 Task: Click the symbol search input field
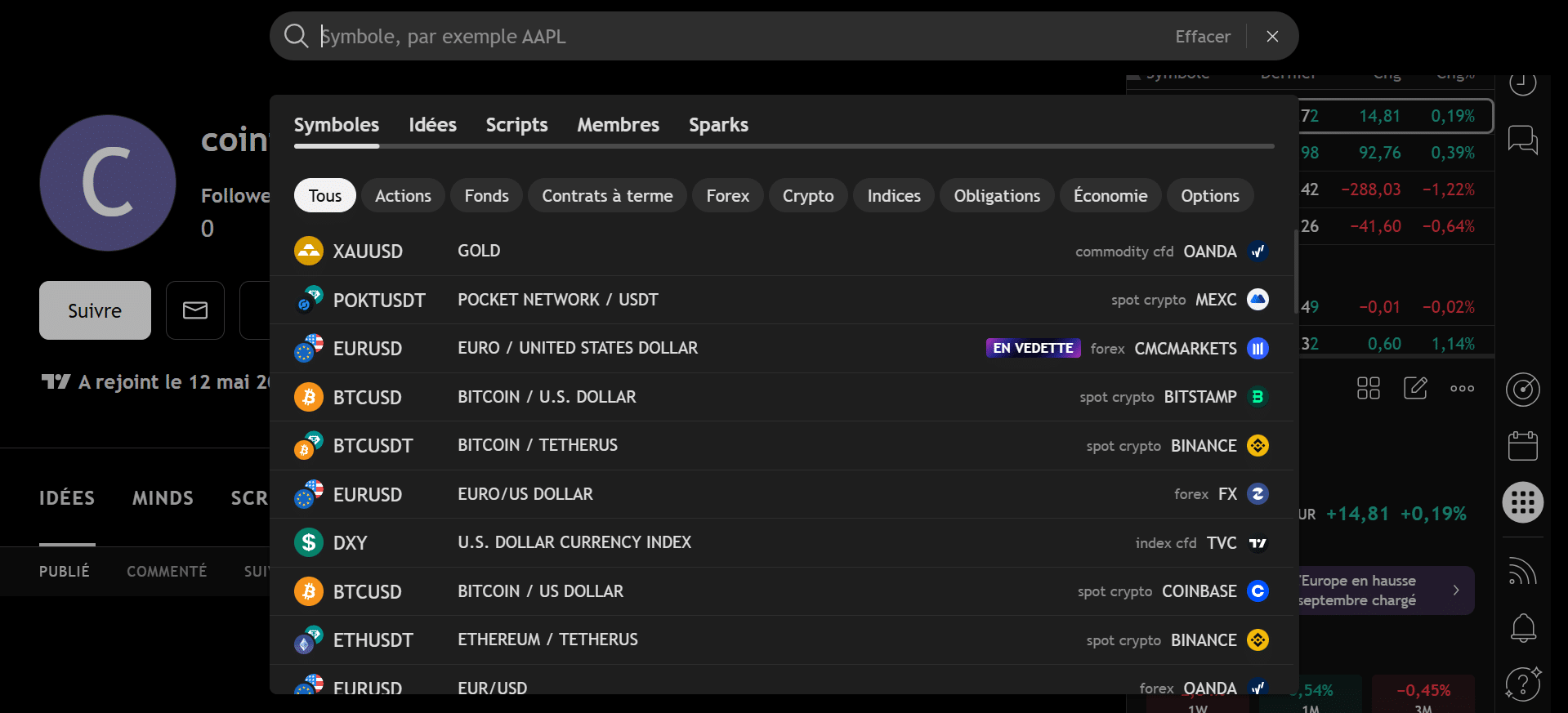pos(735,37)
